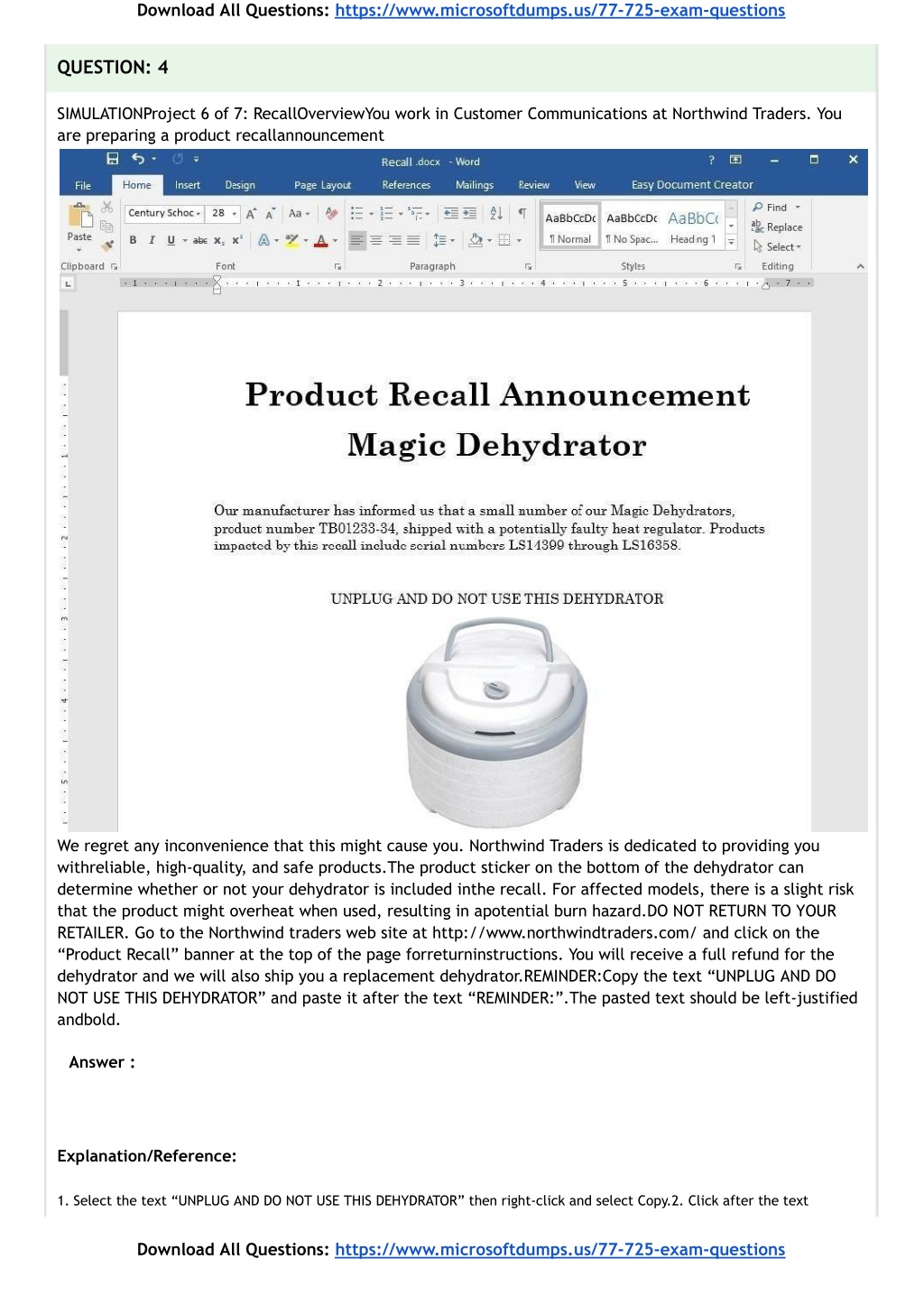The image size is (924, 1305).
Task: Click the Increase Indent icon
Action: 470,213
